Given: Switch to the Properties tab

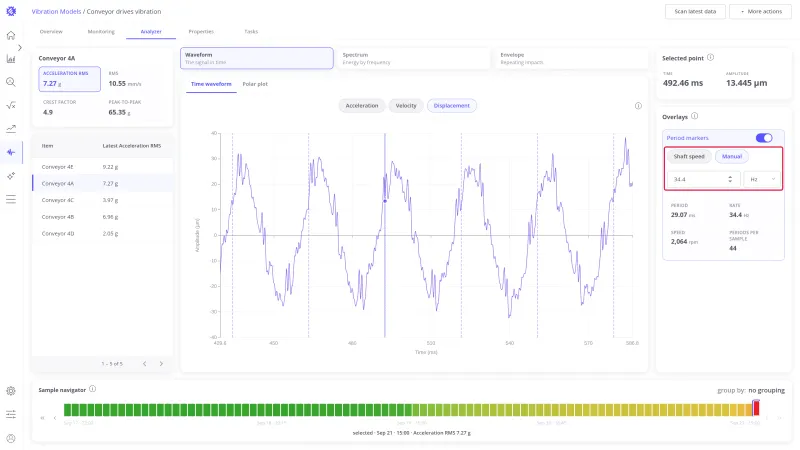Looking at the screenshot, I should point(201,32).
